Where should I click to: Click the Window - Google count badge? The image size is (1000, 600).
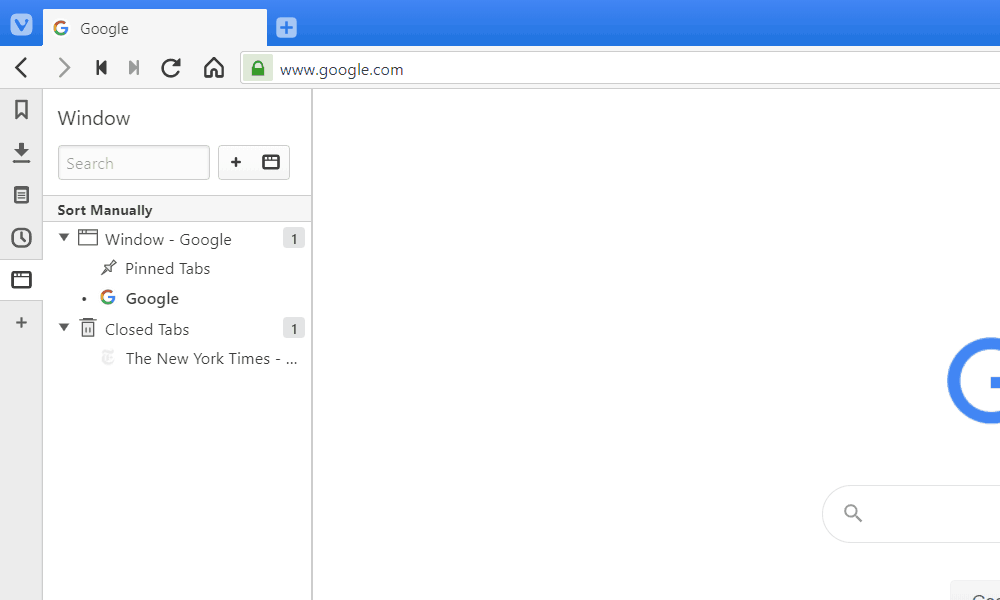(294, 238)
